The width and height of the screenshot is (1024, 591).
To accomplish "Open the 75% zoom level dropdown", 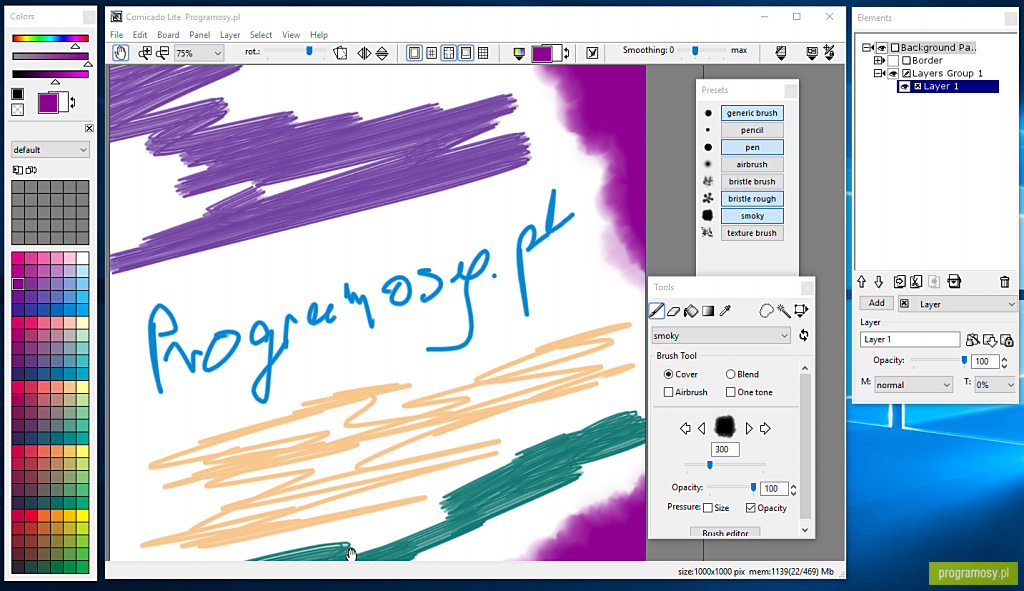I will (x=199, y=54).
